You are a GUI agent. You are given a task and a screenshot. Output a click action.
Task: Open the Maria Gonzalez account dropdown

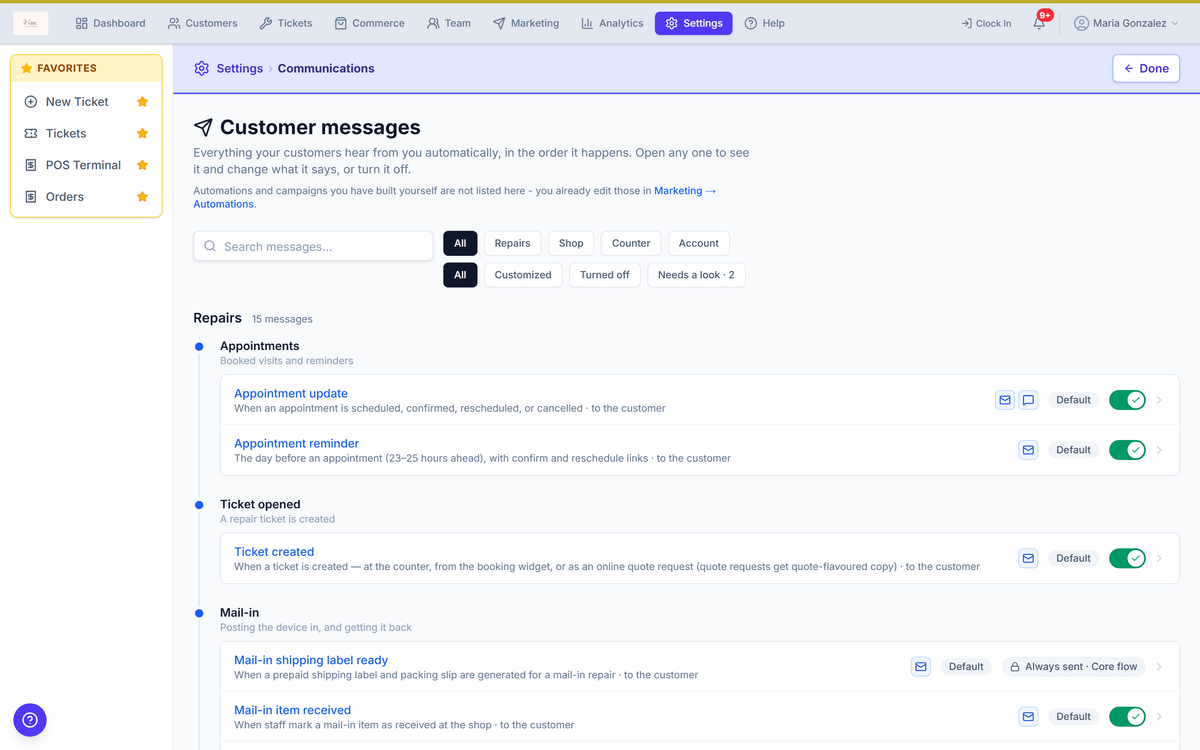pos(1126,23)
